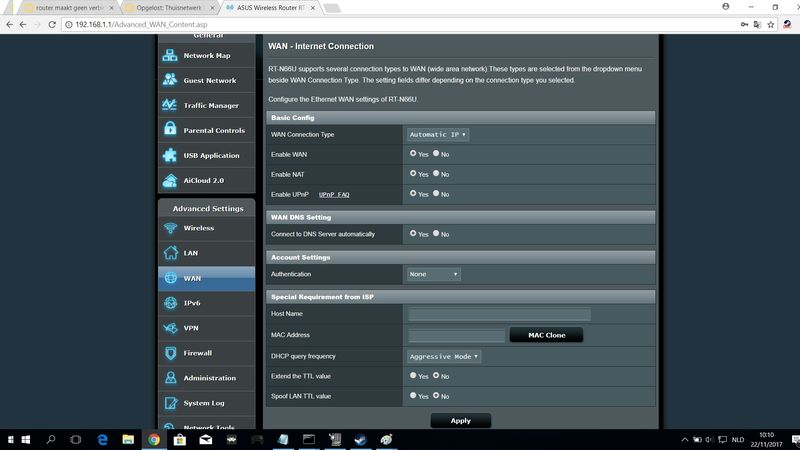
Task: Open VPN settings icon
Action: [x=170, y=328]
